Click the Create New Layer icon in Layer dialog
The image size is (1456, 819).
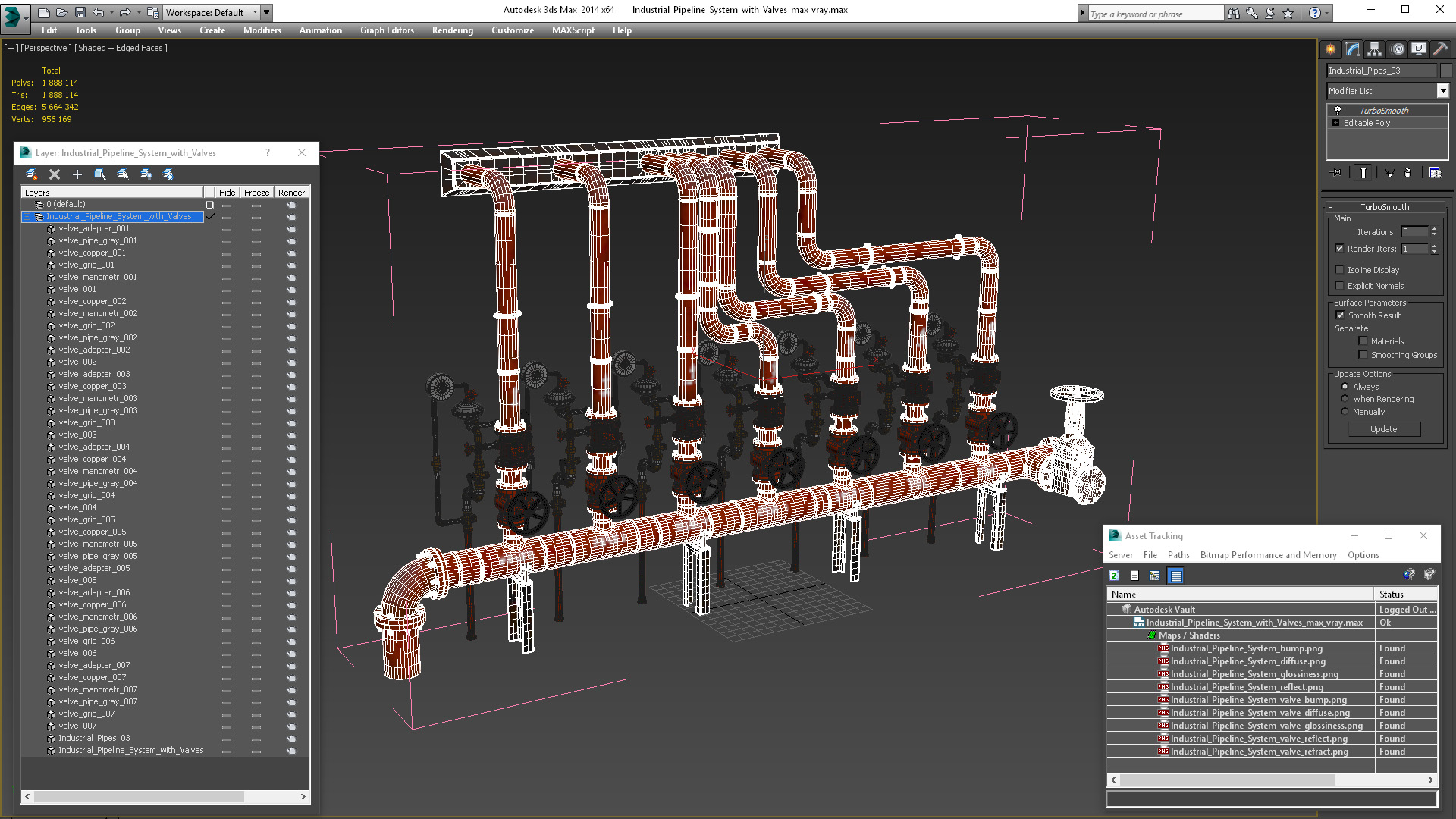tap(32, 174)
